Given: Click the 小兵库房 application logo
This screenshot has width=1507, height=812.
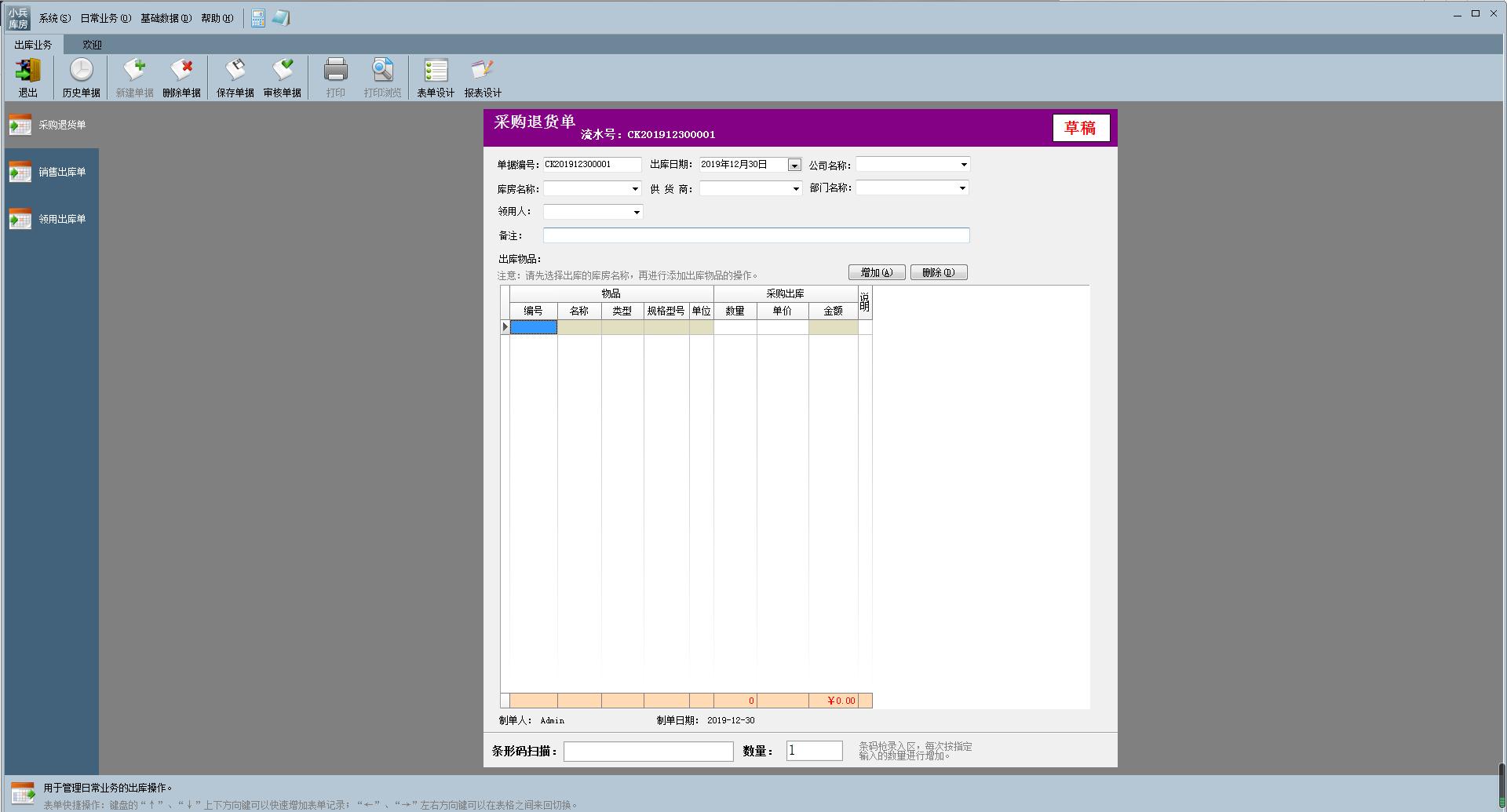Looking at the screenshot, I should click(18, 18).
